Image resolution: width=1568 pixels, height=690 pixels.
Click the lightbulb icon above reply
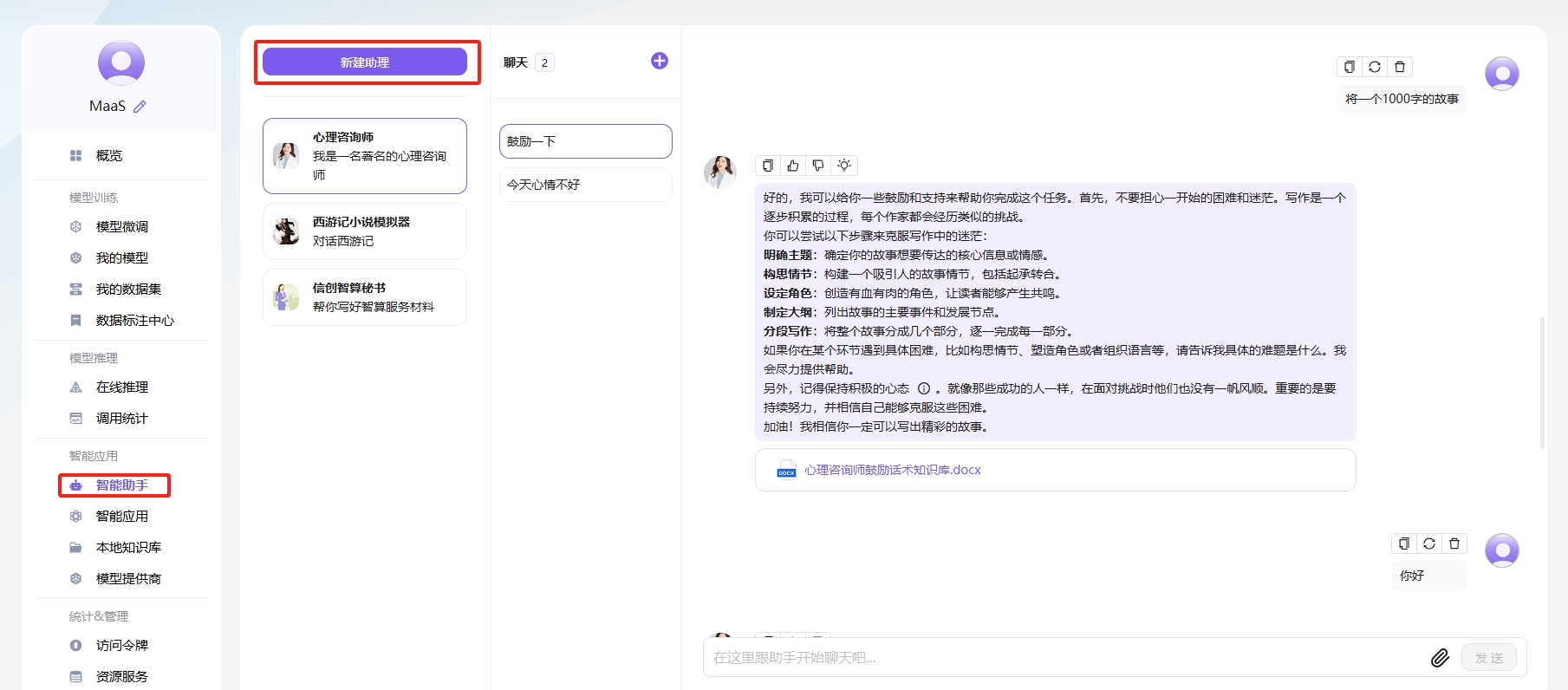(844, 166)
